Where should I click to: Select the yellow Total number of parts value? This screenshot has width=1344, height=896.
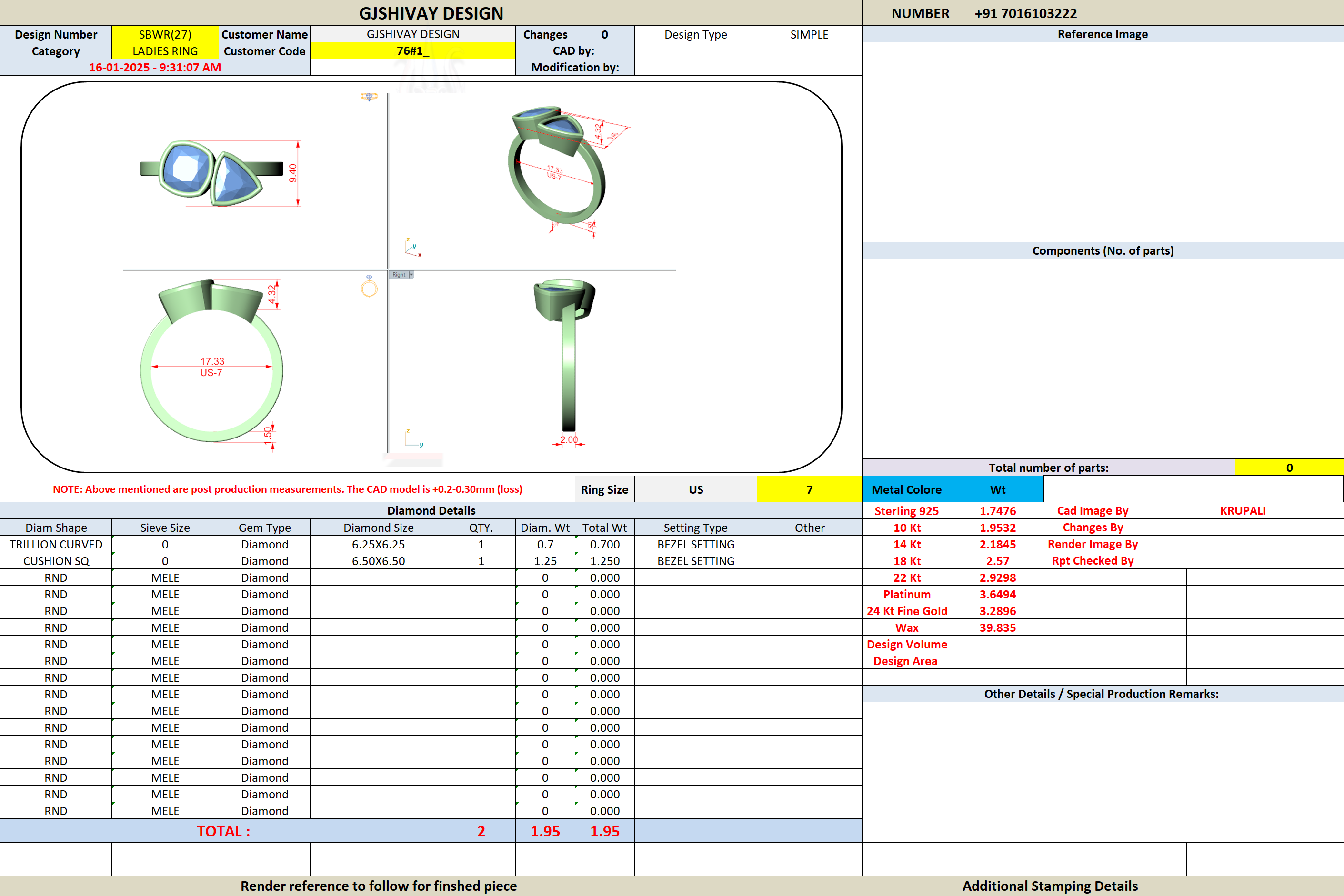click(x=1289, y=468)
